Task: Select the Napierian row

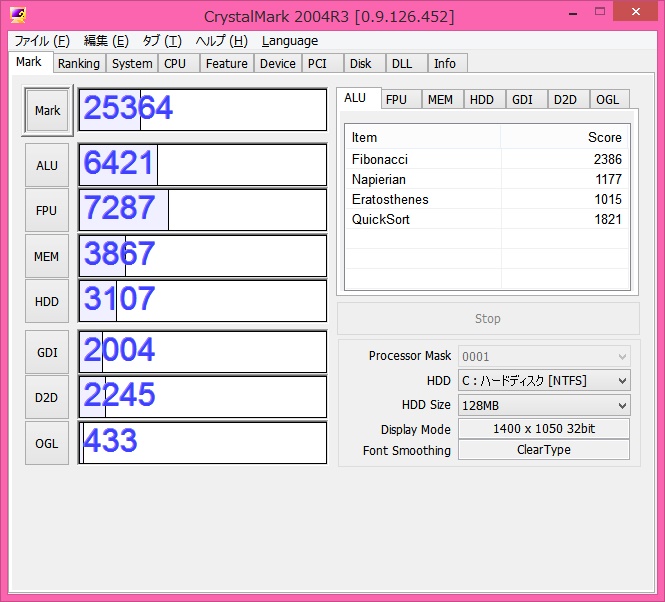Action: 487,179
